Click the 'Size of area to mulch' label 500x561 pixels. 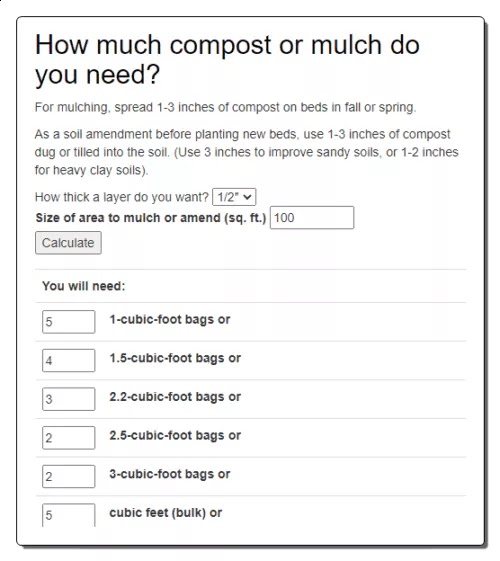click(x=151, y=218)
